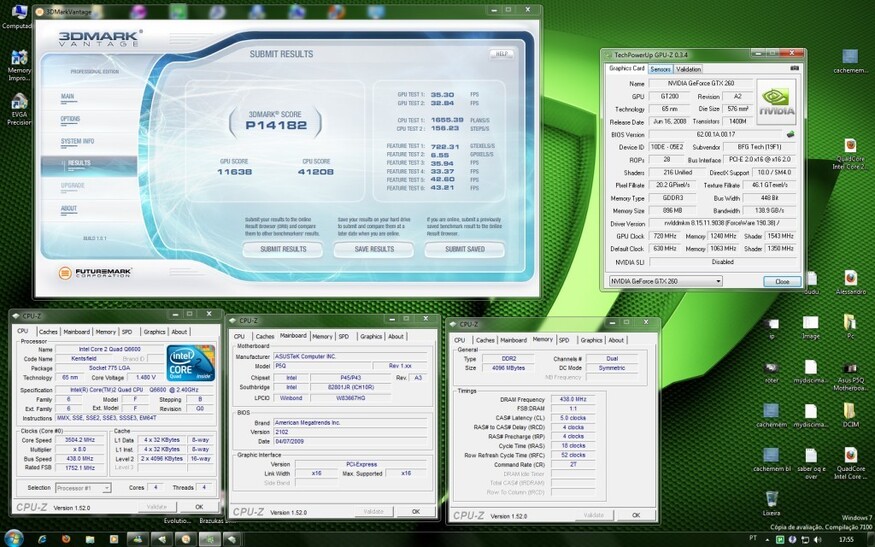Open Windows Explorer from the taskbar
Screen dimensions: 875x547
tap(90, 539)
